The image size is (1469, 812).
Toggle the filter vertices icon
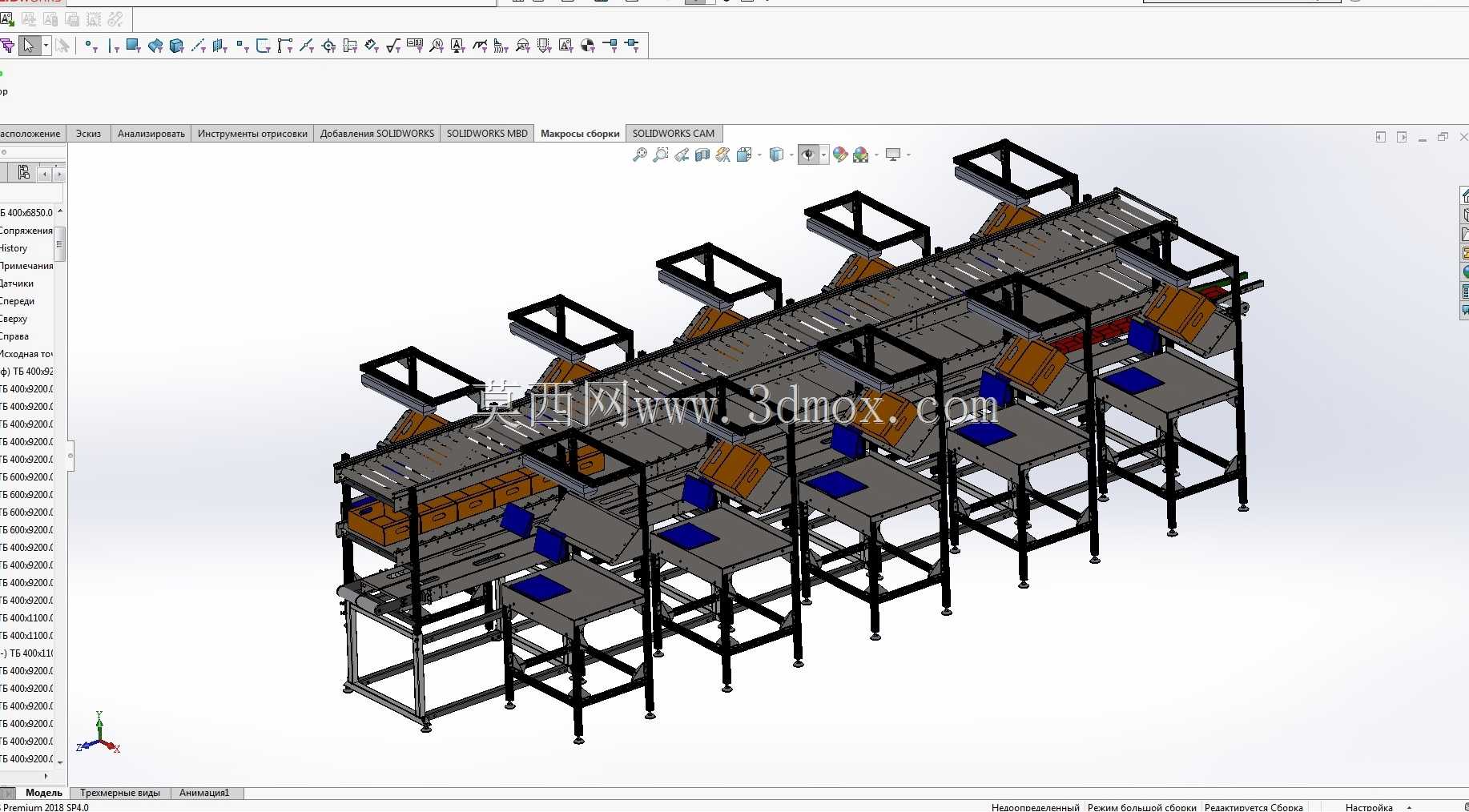coord(91,46)
